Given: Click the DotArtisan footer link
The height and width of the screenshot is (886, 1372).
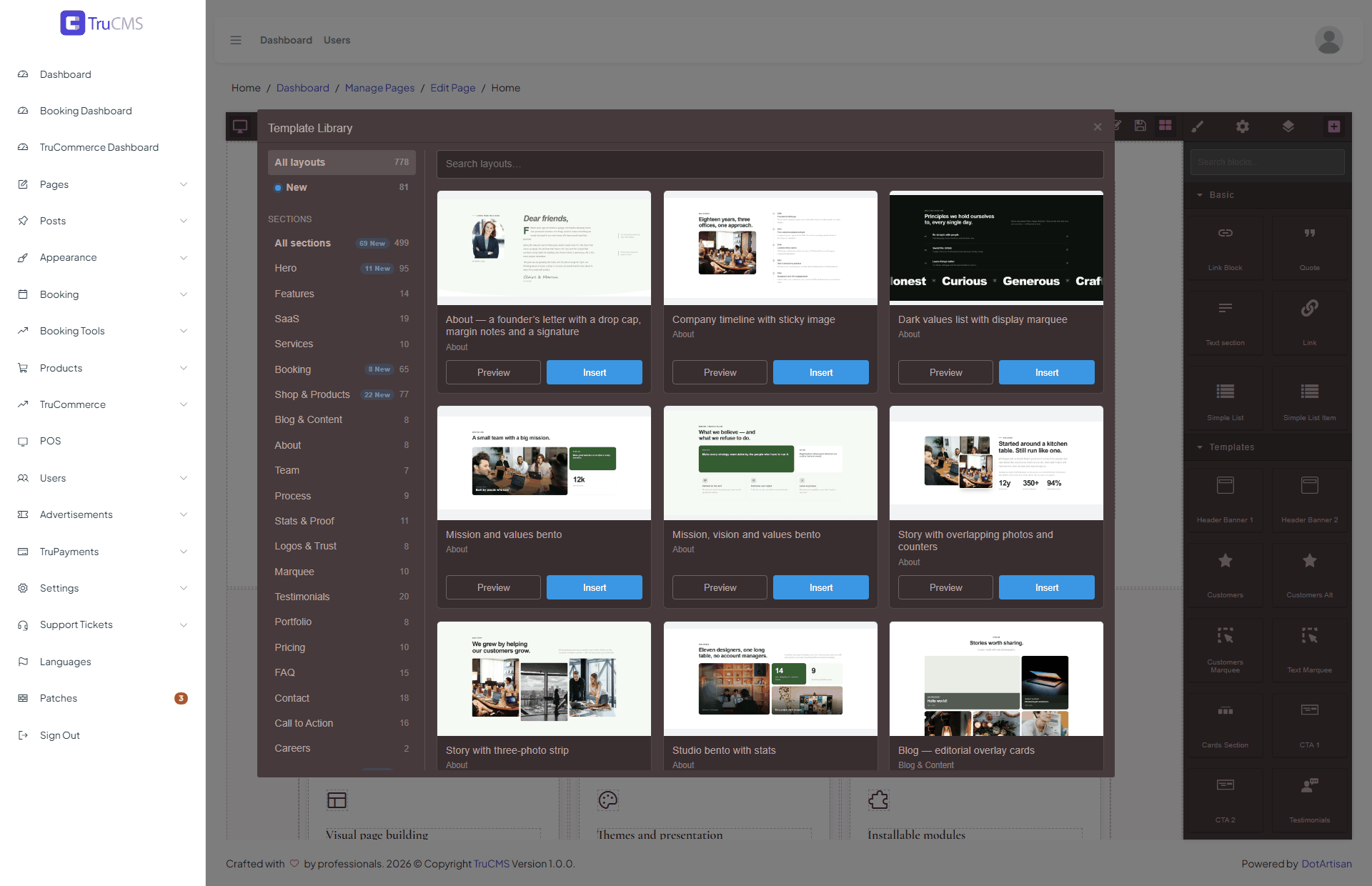Looking at the screenshot, I should point(1326,864).
